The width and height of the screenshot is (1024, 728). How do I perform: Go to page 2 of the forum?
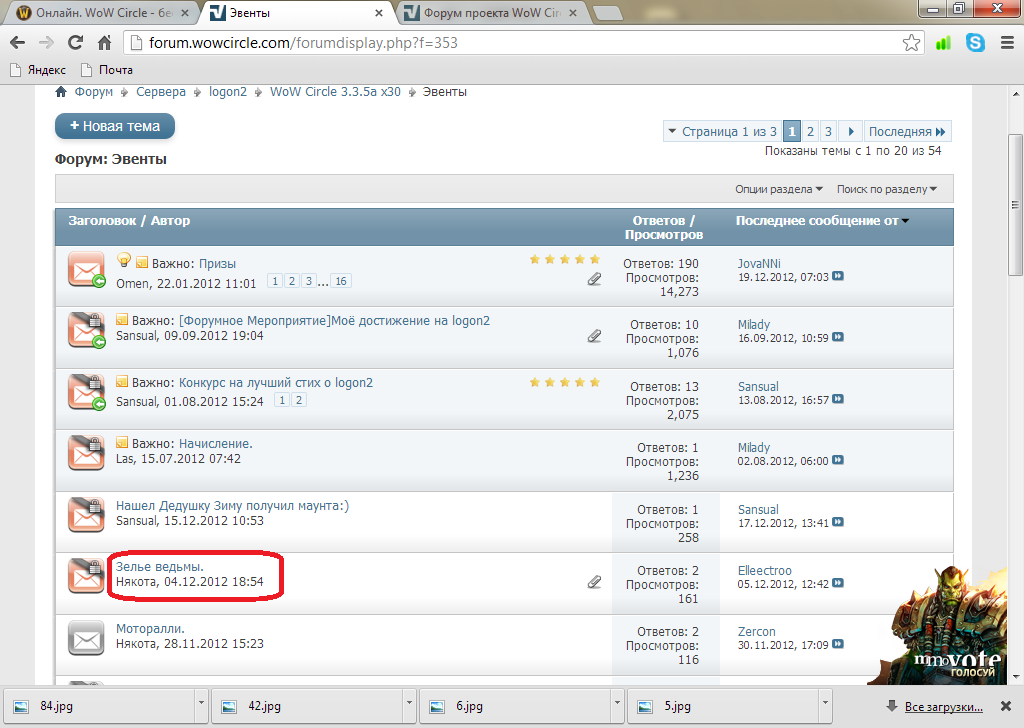tap(810, 131)
